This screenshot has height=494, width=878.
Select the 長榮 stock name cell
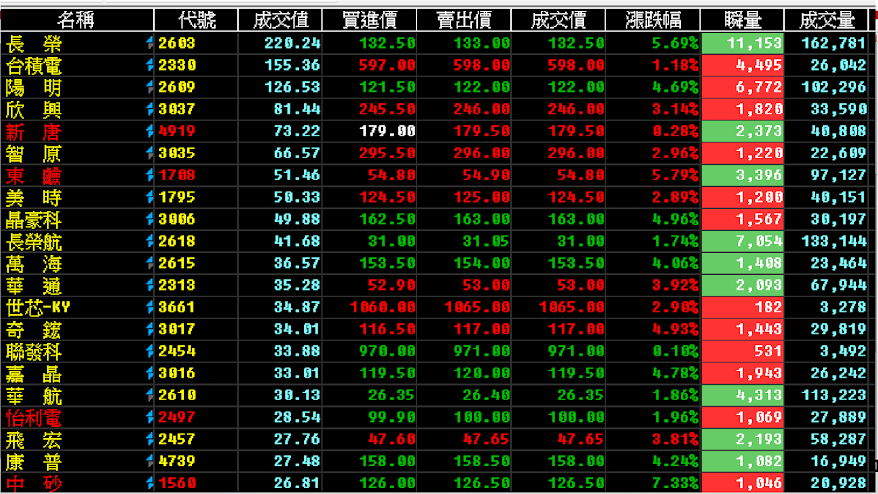[77, 43]
